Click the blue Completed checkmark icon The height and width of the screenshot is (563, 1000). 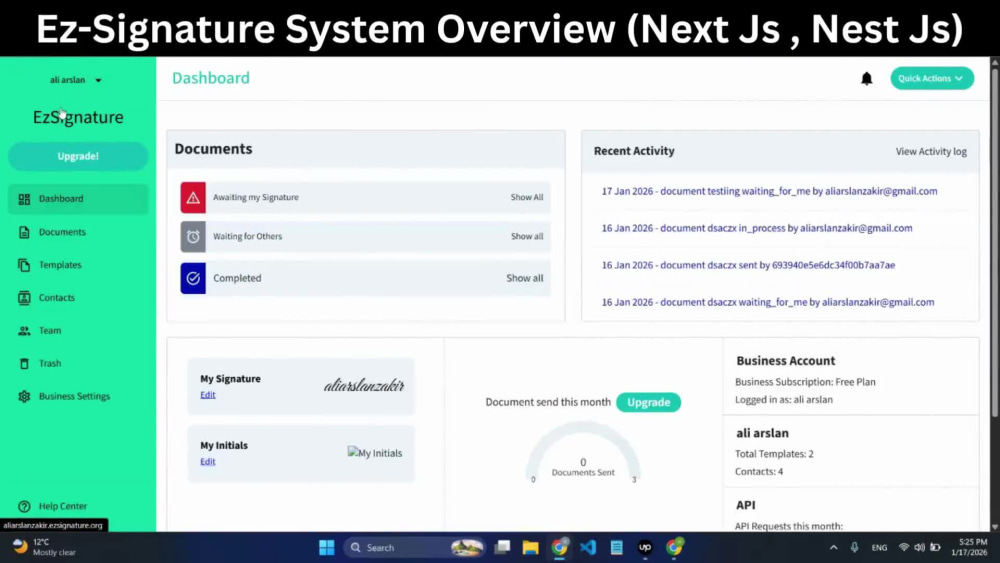coord(193,278)
